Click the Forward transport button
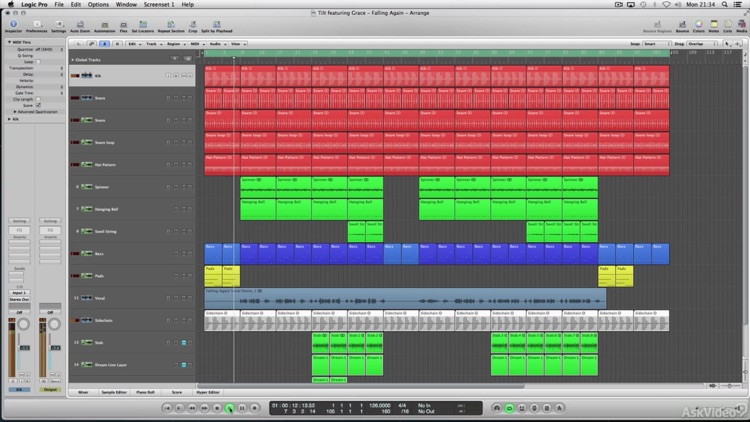750x422 pixels. coord(204,408)
